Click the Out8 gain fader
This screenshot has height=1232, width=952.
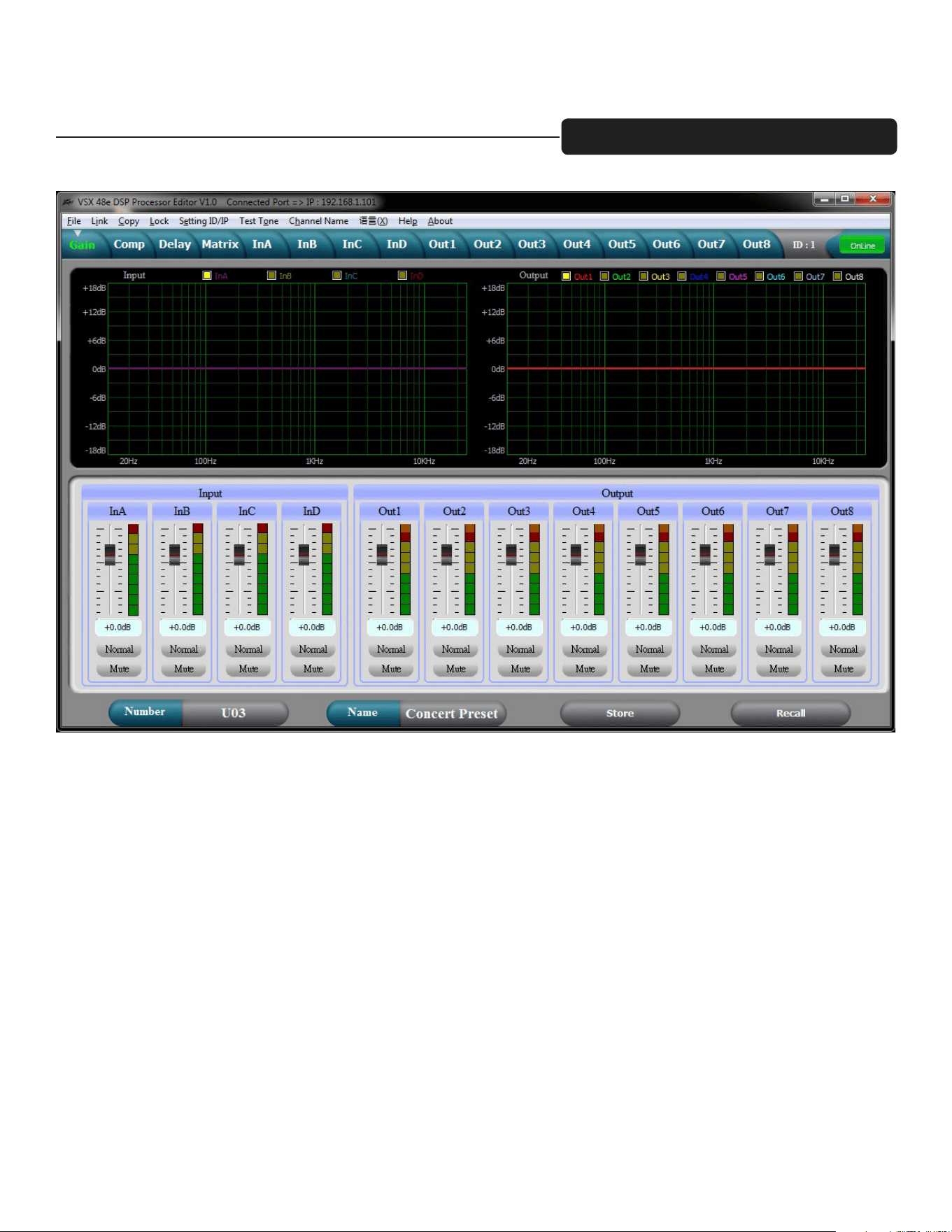pos(834,555)
